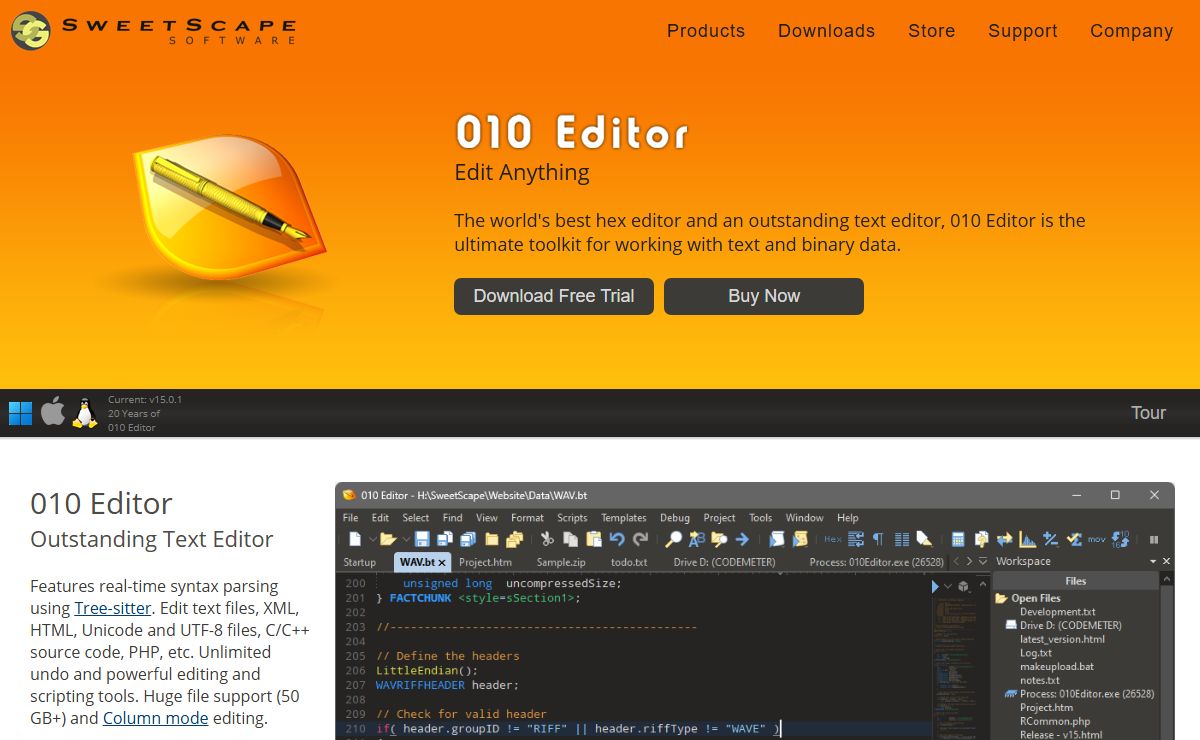Click the Windows platform icon
The image size is (1200, 740).
click(x=20, y=413)
